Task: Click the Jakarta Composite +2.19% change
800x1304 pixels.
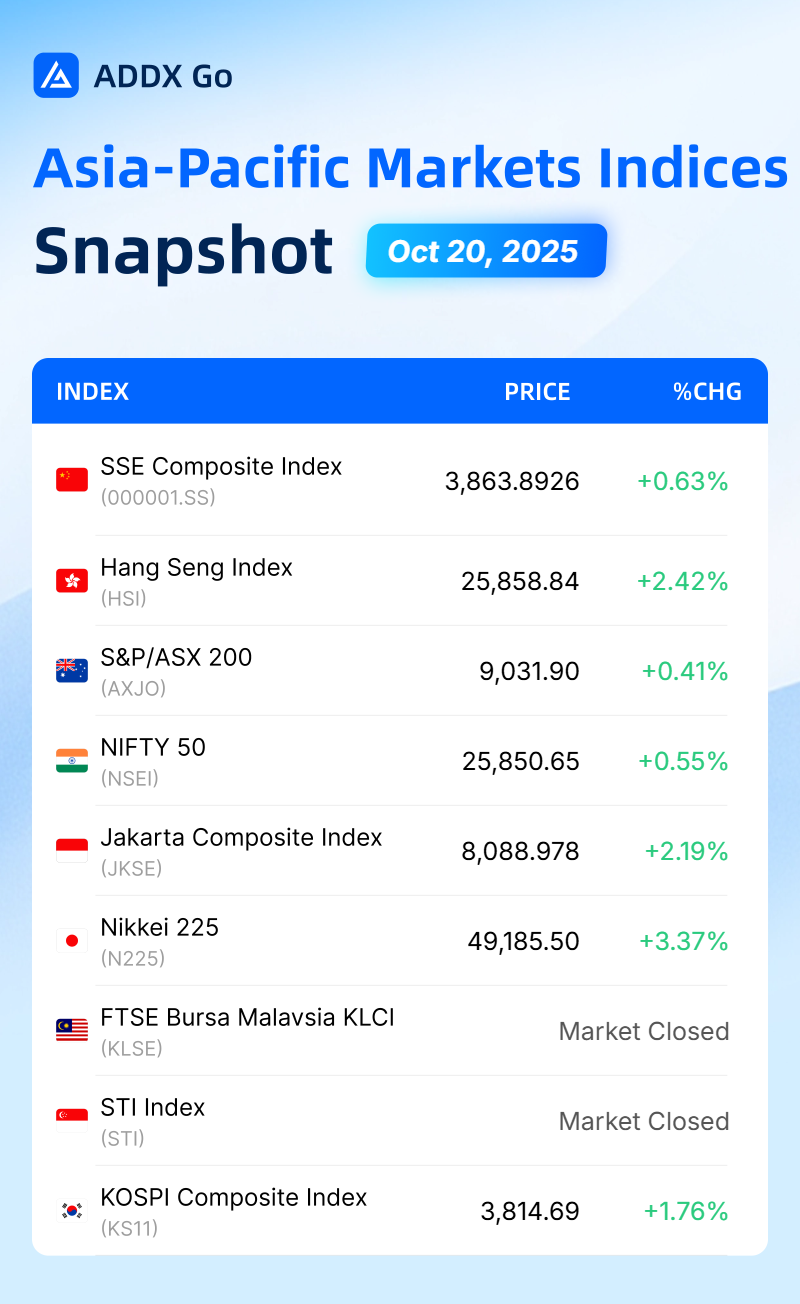Action: click(686, 851)
